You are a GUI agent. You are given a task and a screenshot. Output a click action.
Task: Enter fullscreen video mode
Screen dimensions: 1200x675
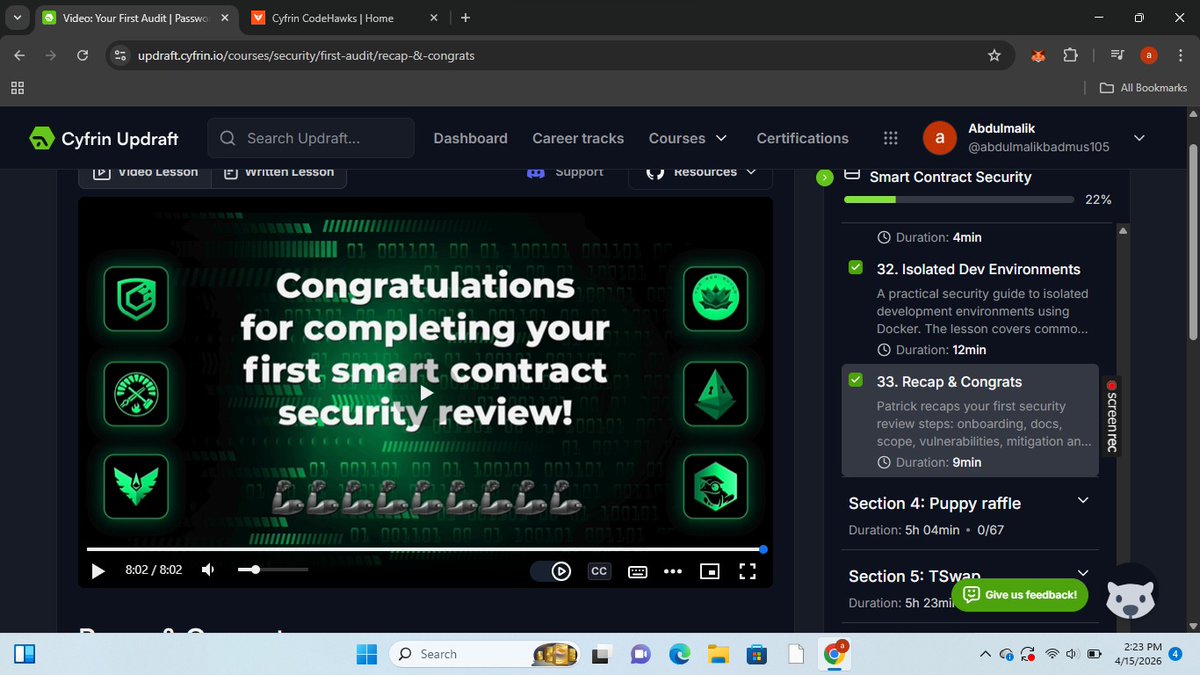pos(747,571)
